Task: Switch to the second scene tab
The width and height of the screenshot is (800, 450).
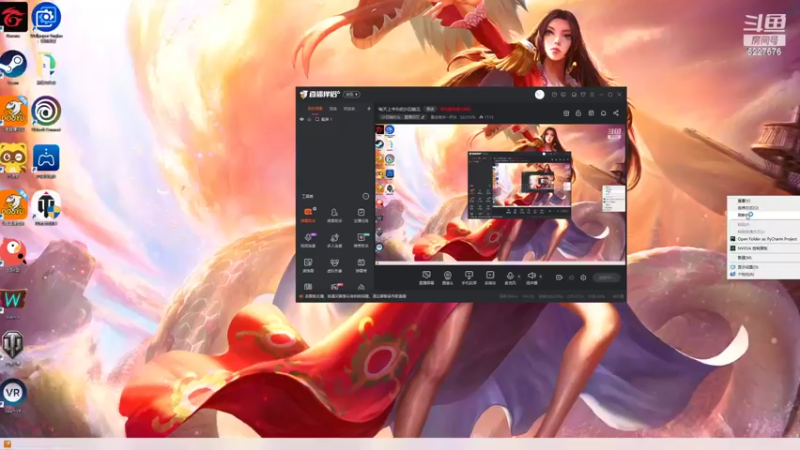Action: point(333,109)
